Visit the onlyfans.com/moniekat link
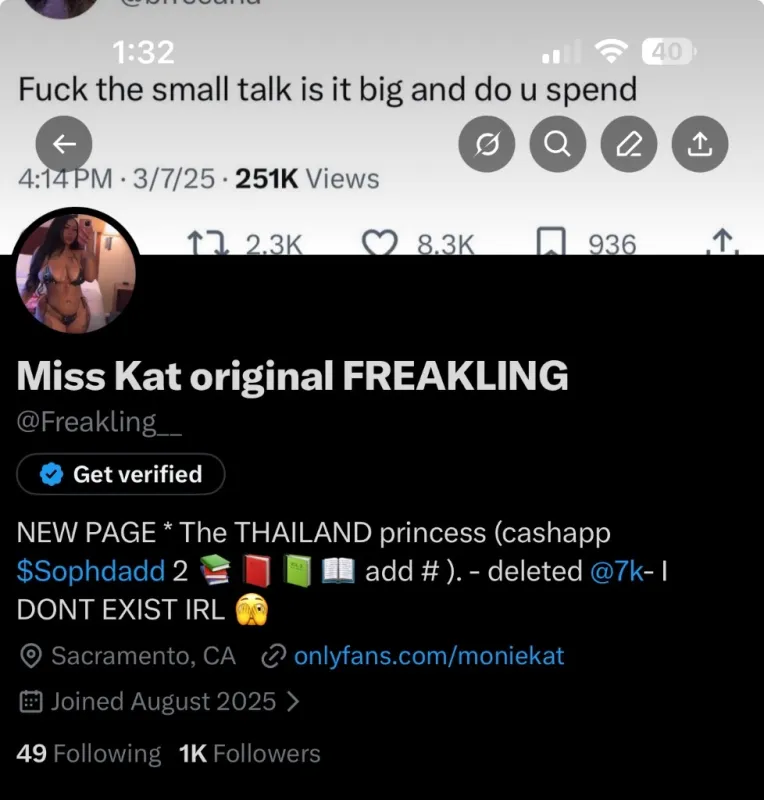The height and width of the screenshot is (800, 764). pyautogui.click(x=428, y=656)
